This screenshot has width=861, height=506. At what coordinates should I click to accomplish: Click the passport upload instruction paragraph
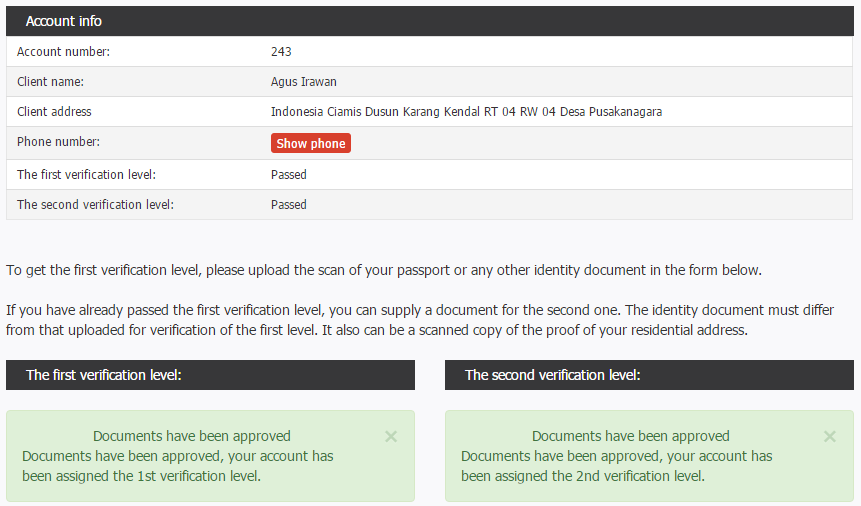pyautogui.click(x=384, y=270)
